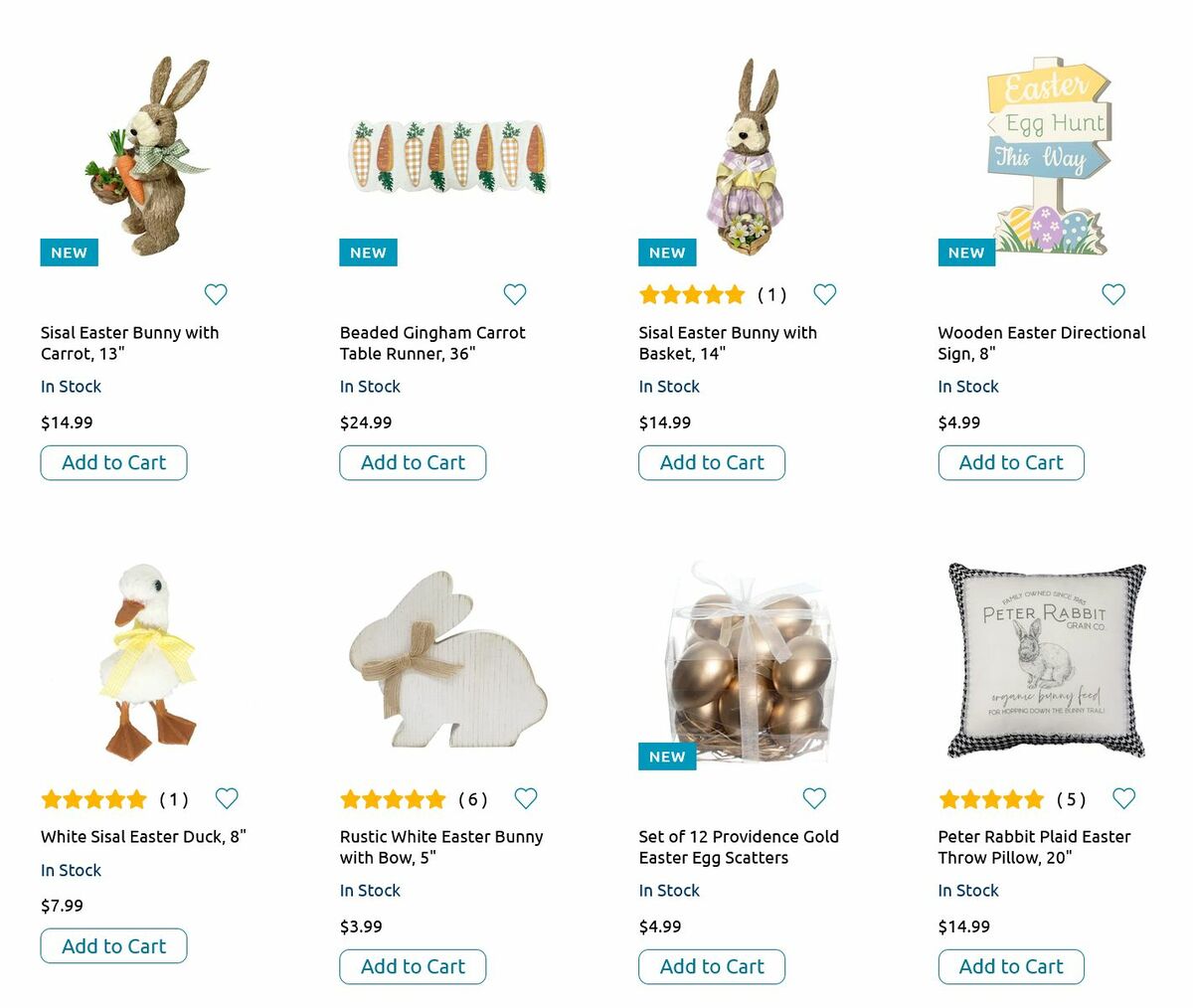Viewport: 1193px width, 1008px height.
Task: Open star rating reviews for Rustic White Bunny
Action: [394, 799]
